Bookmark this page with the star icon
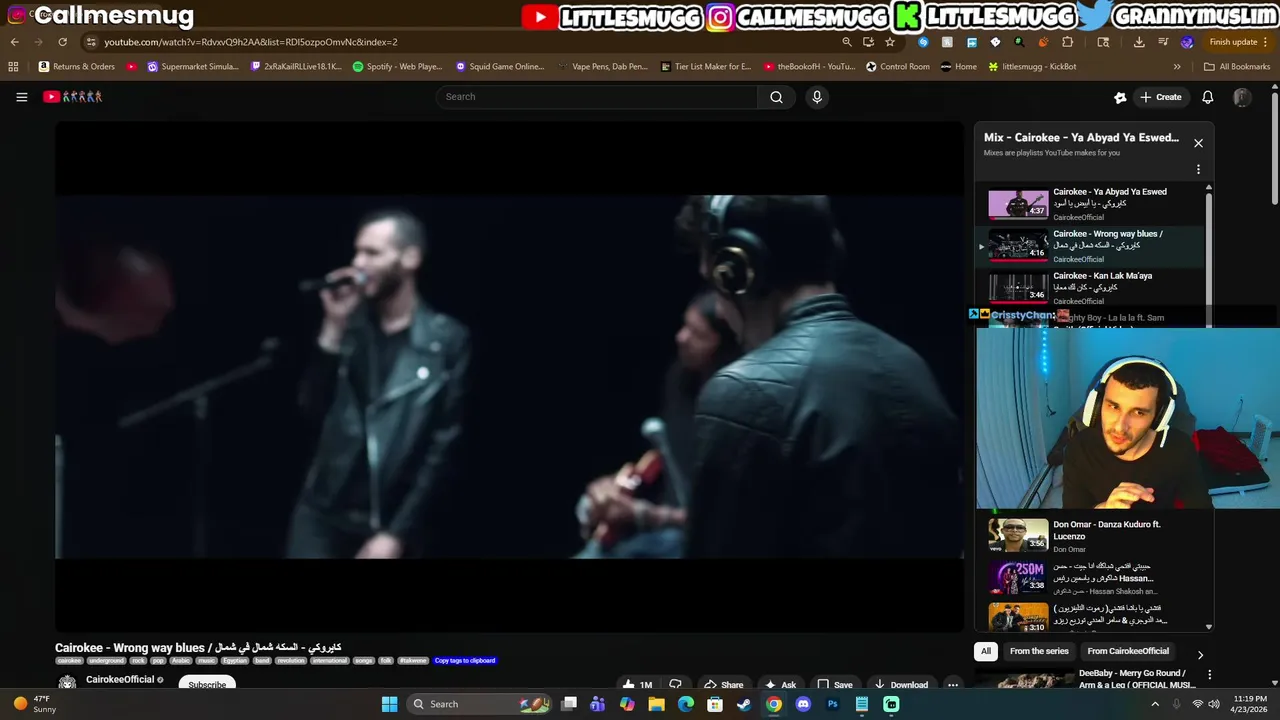The height and width of the screenshot is (720, 1280). 890,42
